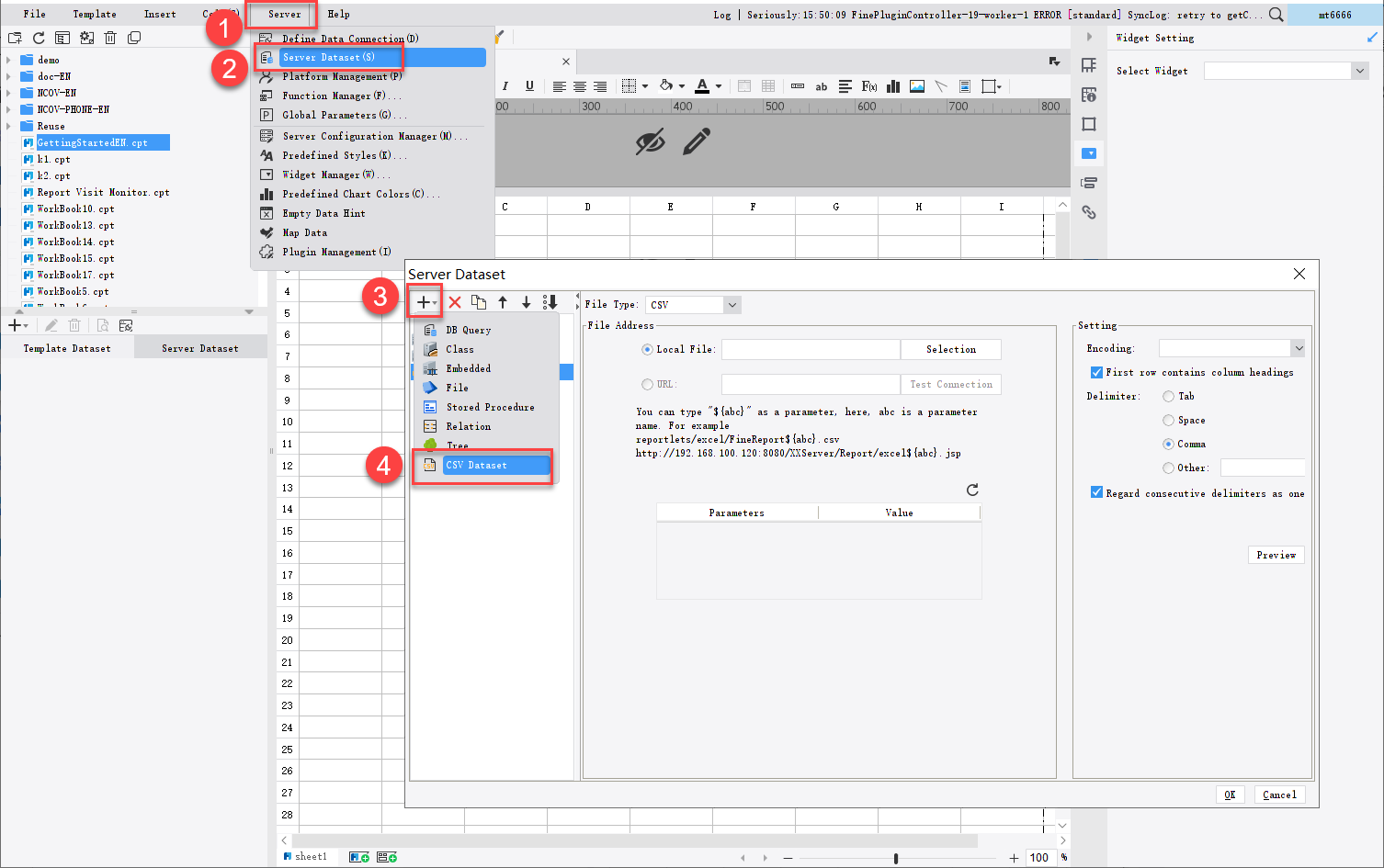Click the chain link icon in right sidebar
Viewport: 1384px width, 868px height.
1089,212
